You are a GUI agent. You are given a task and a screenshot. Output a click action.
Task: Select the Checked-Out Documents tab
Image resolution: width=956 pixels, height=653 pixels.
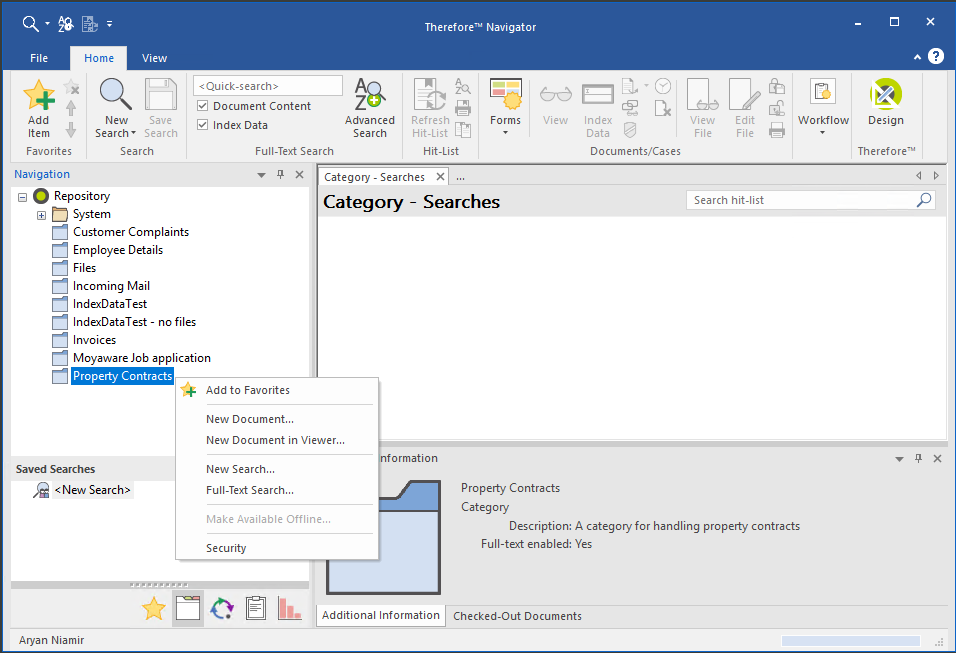pos(517,616)
